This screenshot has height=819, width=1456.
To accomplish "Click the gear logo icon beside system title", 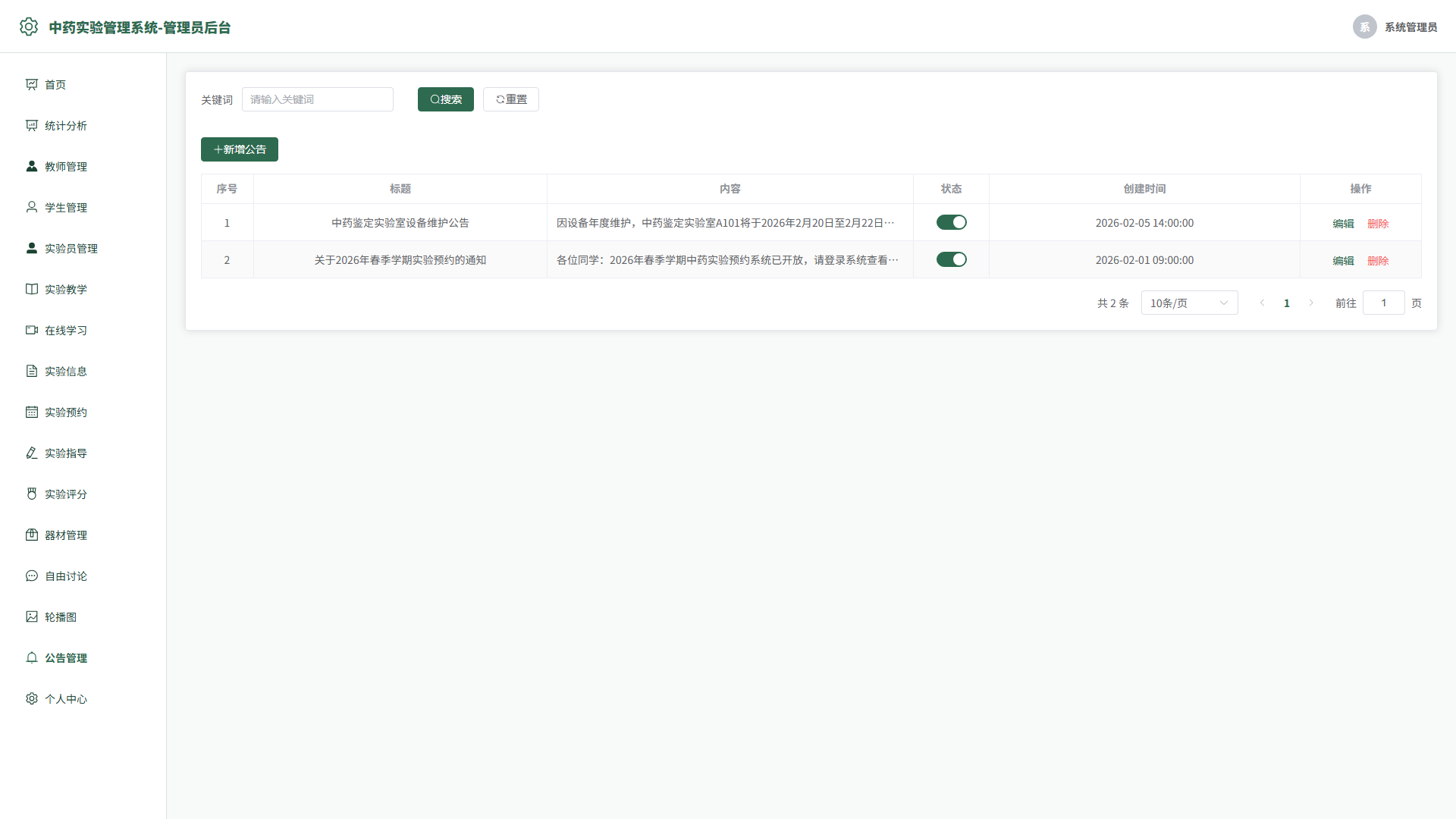I will coord(29,27).
